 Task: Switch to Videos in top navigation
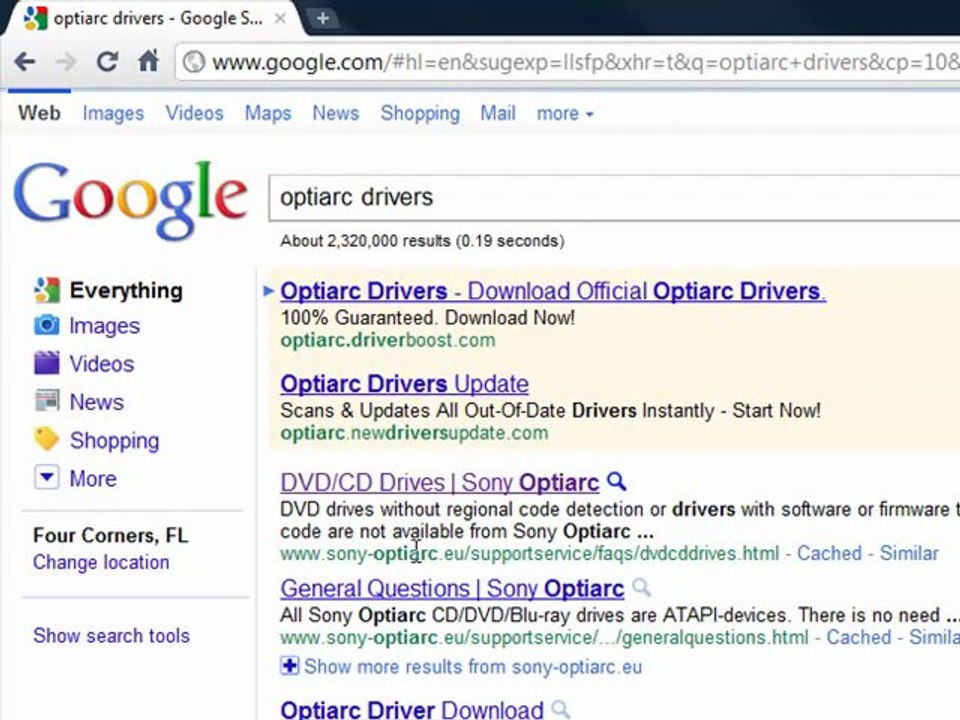coord(194,113)
